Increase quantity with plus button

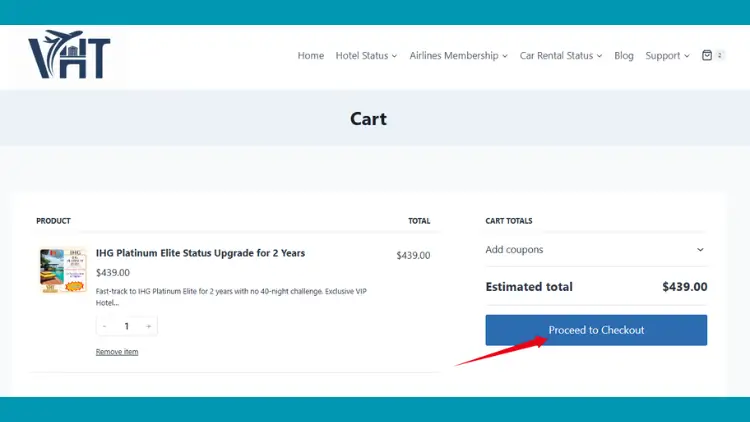pyautogui.click(x=148, y=326)
